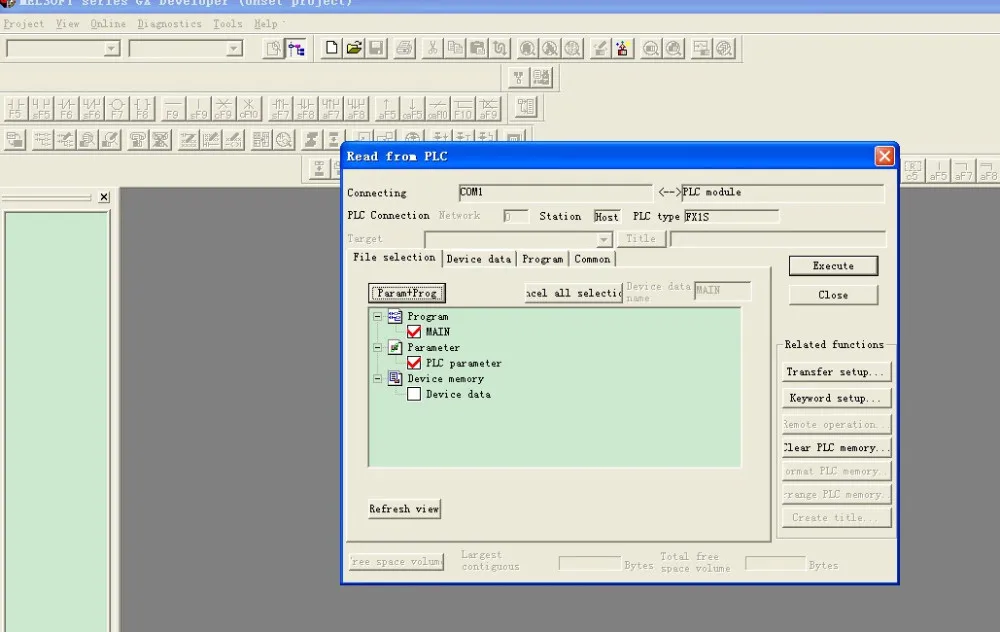This screenshot has height=632, width=1000.
Task: Select the PLC parameter tree label
Action: click(464, 363)
